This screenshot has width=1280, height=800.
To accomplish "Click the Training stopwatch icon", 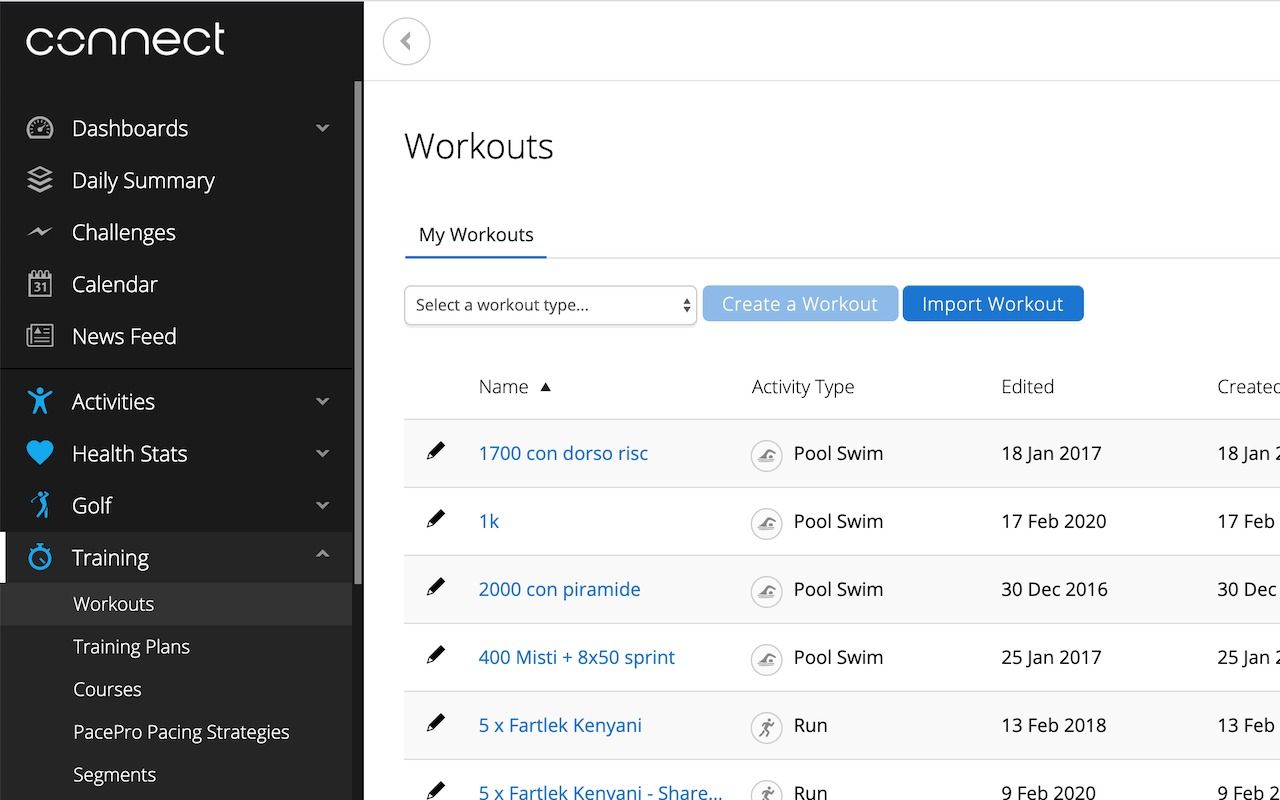I will click(x=38, y=557).
